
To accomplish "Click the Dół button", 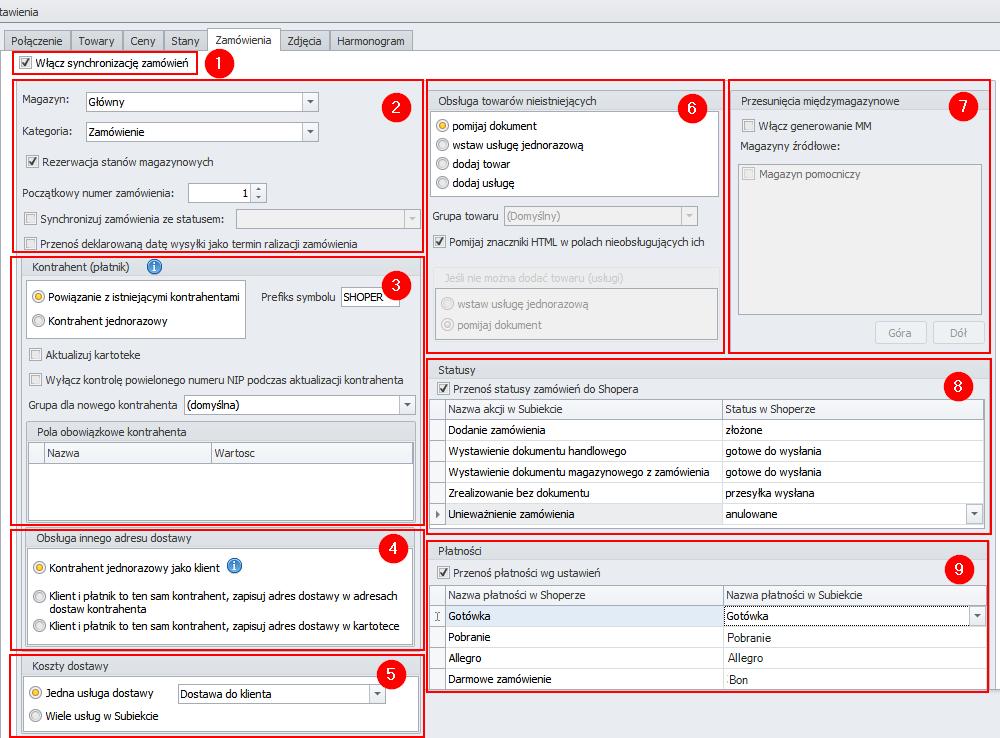I will [x=958, y=333].
